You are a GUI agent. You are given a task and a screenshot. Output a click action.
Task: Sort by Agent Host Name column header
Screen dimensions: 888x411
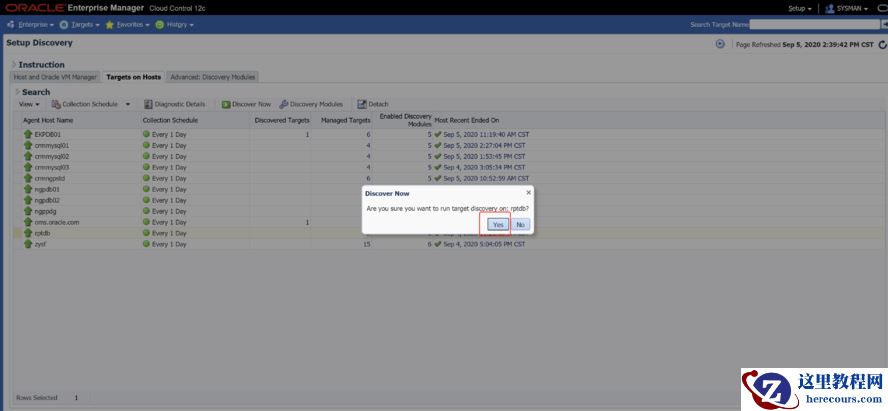coord(48,120)
